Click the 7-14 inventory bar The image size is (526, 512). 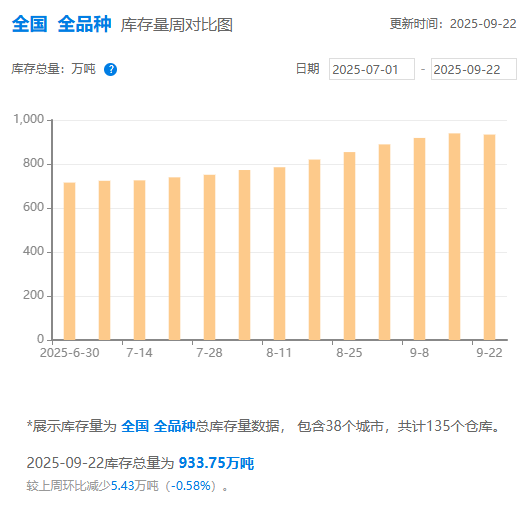[x=139, y=260]
